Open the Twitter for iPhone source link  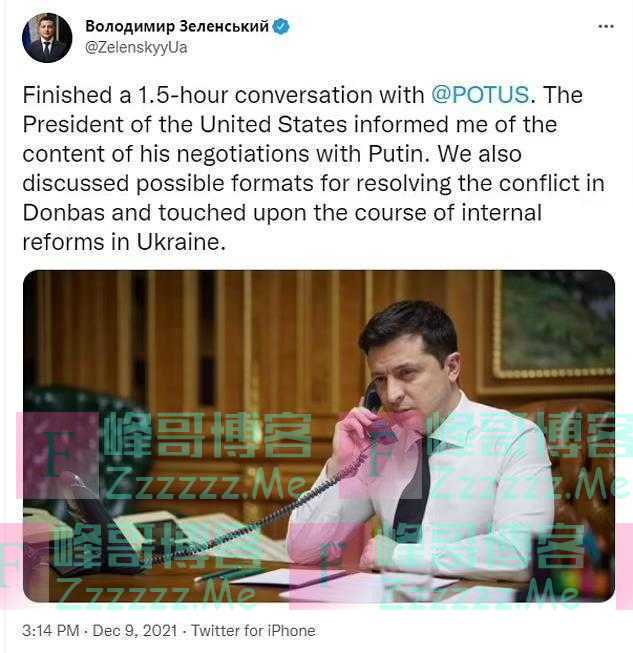pos(253,631)
